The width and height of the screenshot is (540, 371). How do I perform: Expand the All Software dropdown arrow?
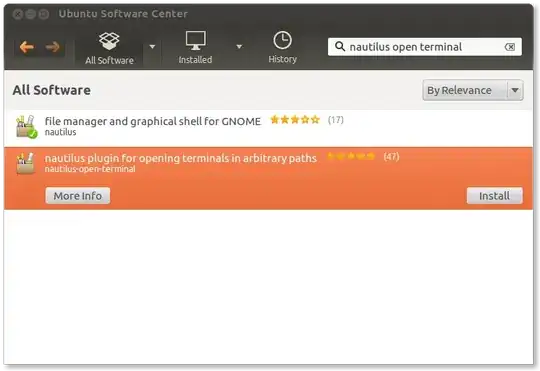point(152,47)
